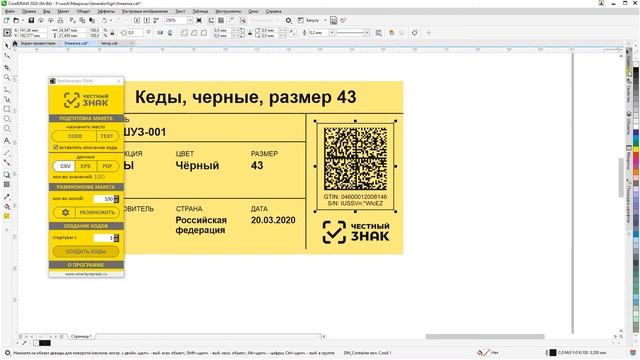
Task: Open the Справка menu
Action: click(x=273, y=11)
